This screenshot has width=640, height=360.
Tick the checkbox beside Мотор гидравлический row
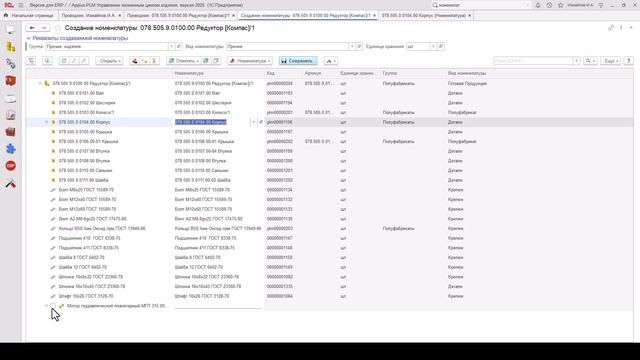(x=53, y=306)
